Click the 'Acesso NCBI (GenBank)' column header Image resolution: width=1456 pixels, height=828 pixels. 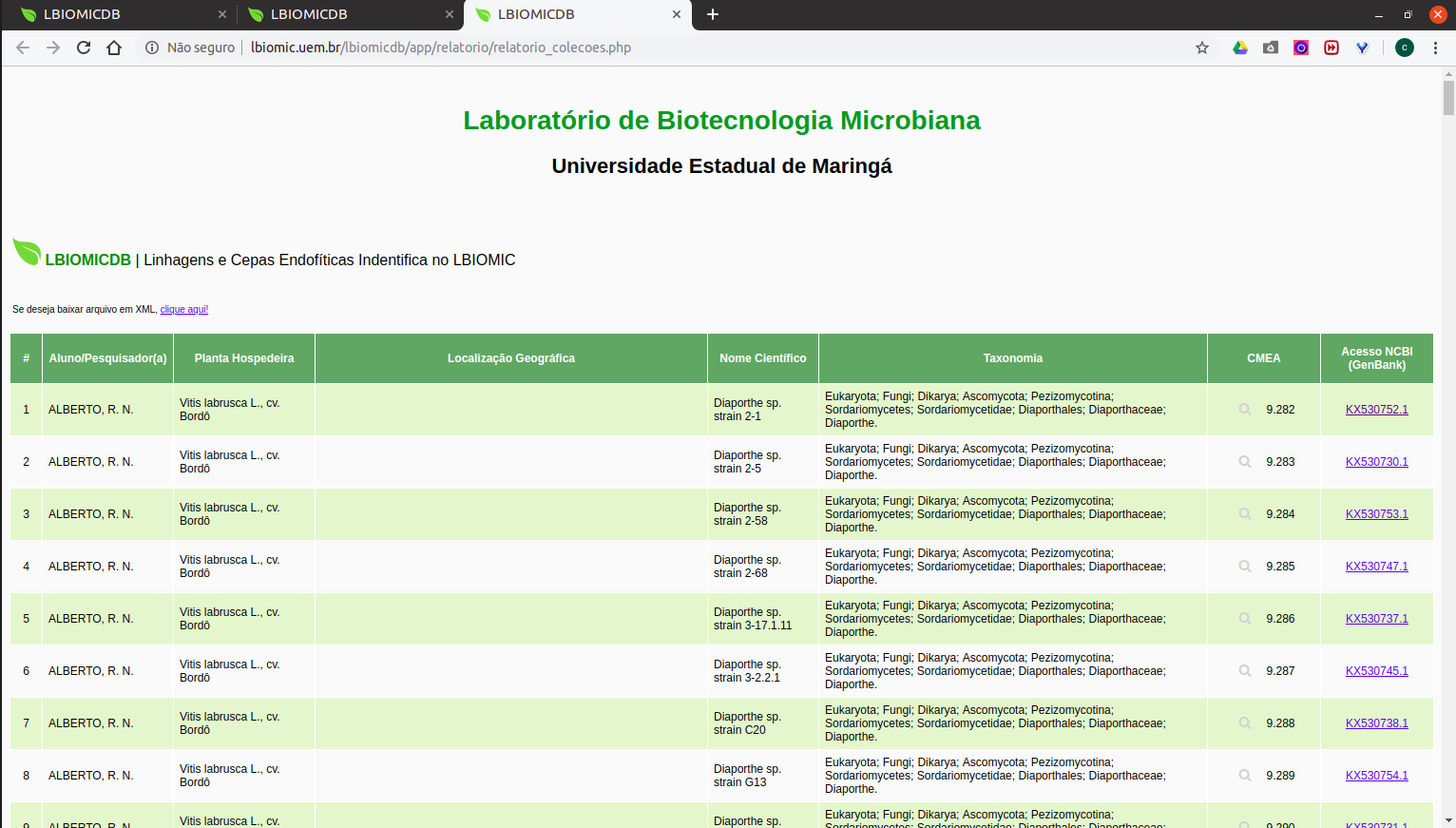pos(1377,358)
